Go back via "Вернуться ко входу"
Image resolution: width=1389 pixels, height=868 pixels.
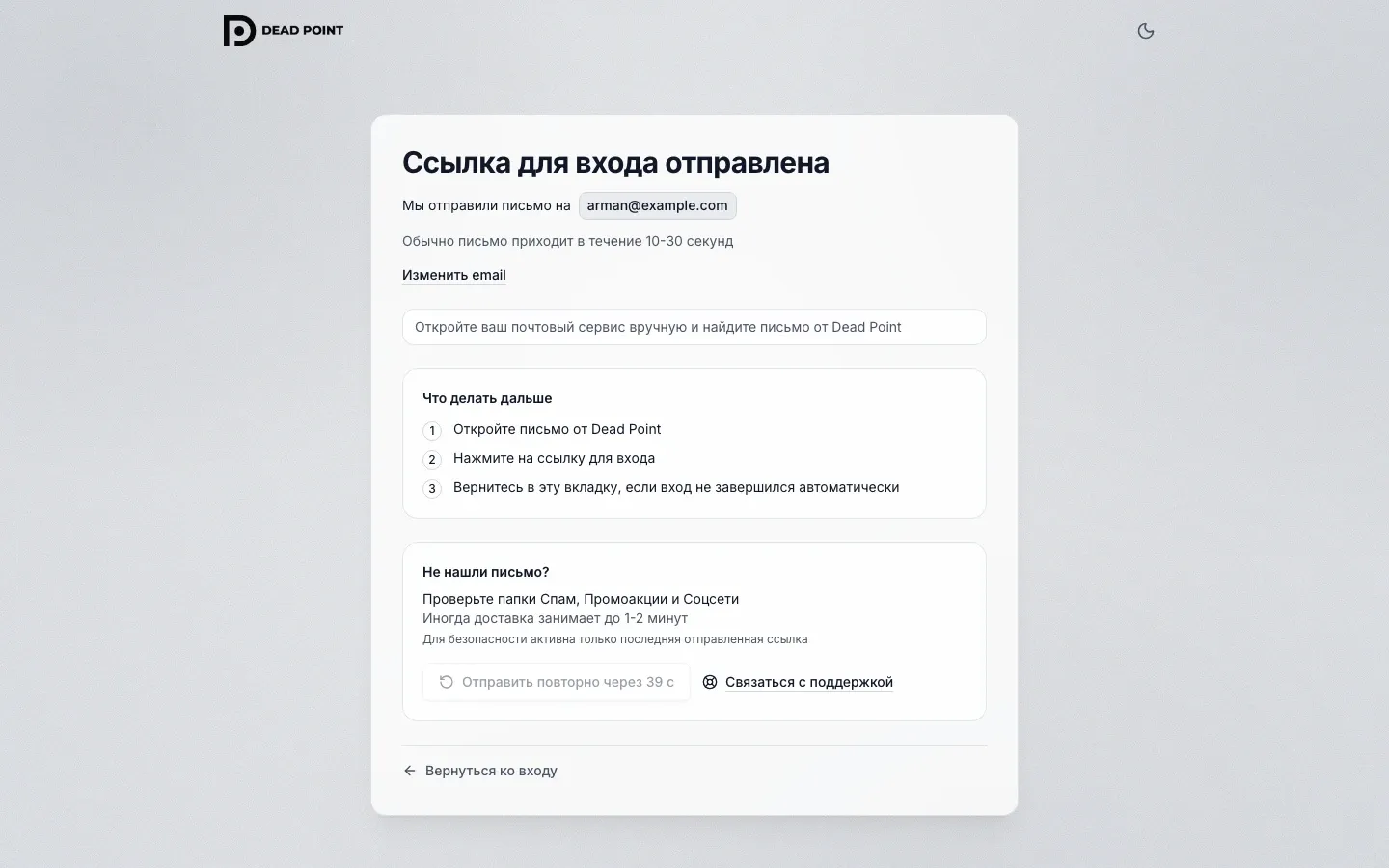[x=480, y=771]
